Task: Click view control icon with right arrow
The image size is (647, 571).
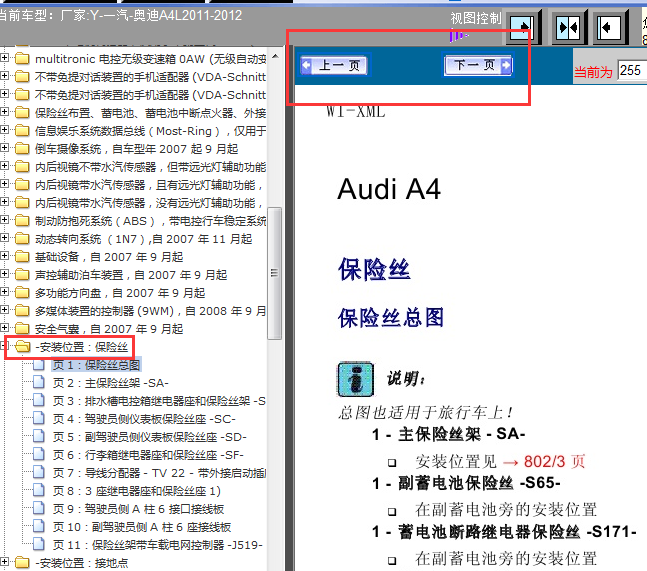Action: pos(523,28)
